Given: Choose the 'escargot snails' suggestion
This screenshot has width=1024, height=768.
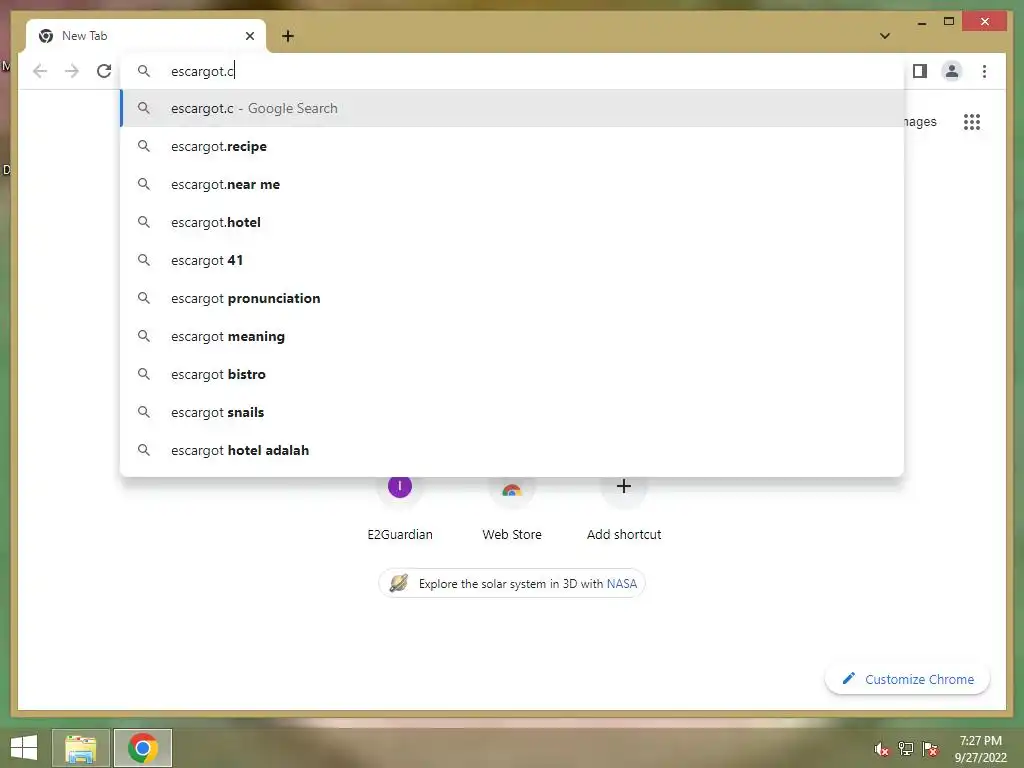Looking at the screenshot, I should (x=513, y=412).
